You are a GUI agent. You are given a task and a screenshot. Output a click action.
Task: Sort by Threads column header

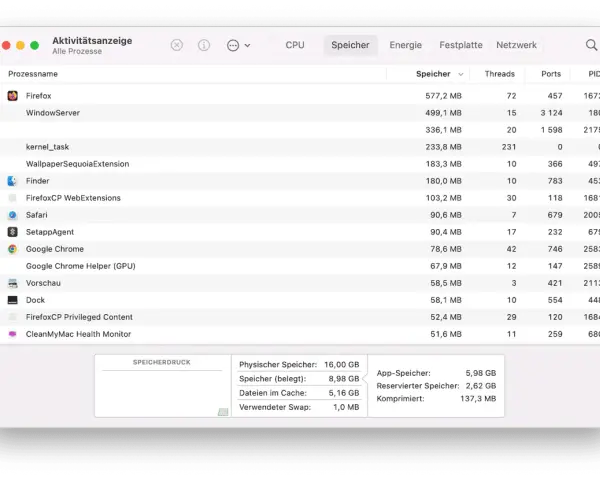[499, 74]
